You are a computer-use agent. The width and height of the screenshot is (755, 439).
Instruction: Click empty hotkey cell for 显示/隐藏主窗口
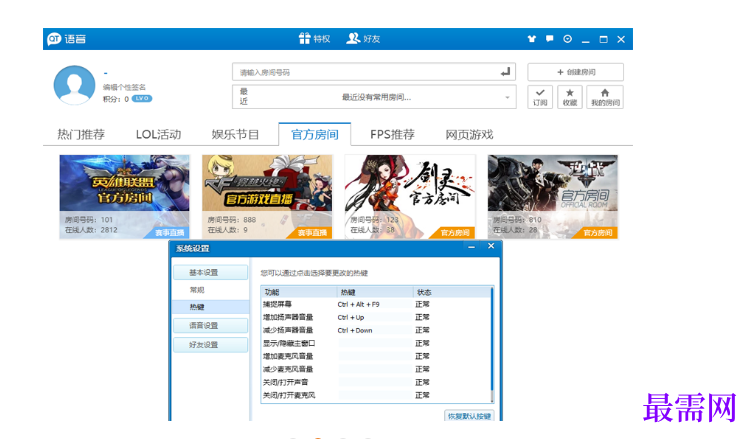[x=376, y=343]
